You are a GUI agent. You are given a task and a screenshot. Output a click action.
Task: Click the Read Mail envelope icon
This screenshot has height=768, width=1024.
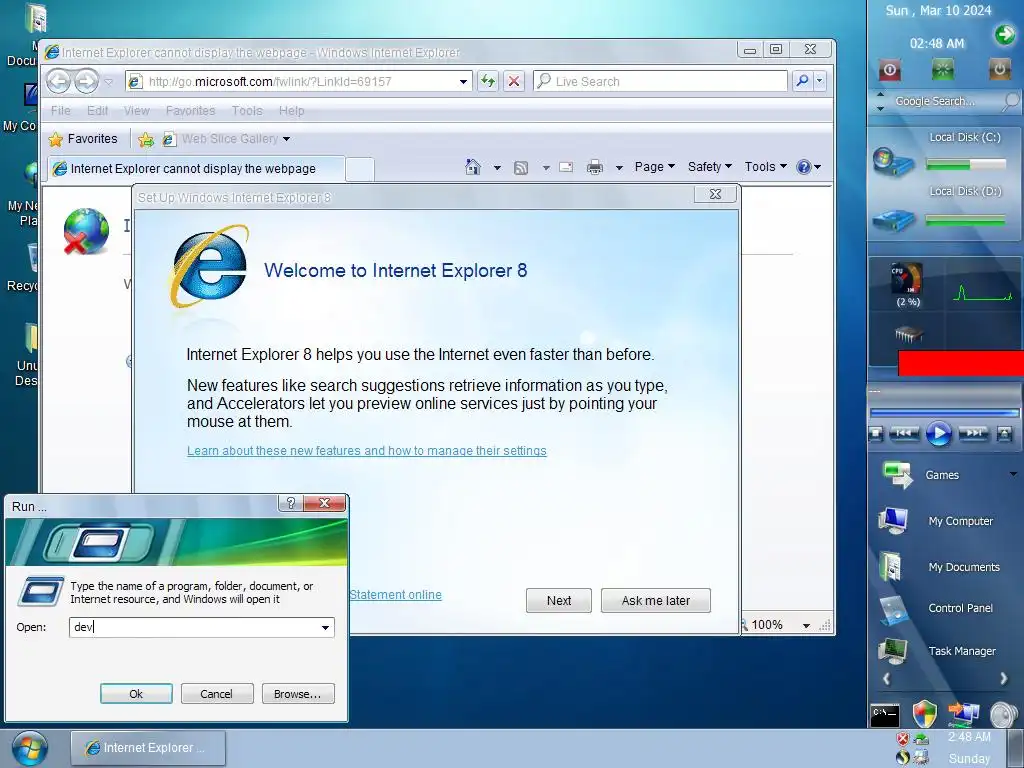click(x=566, y=167)
